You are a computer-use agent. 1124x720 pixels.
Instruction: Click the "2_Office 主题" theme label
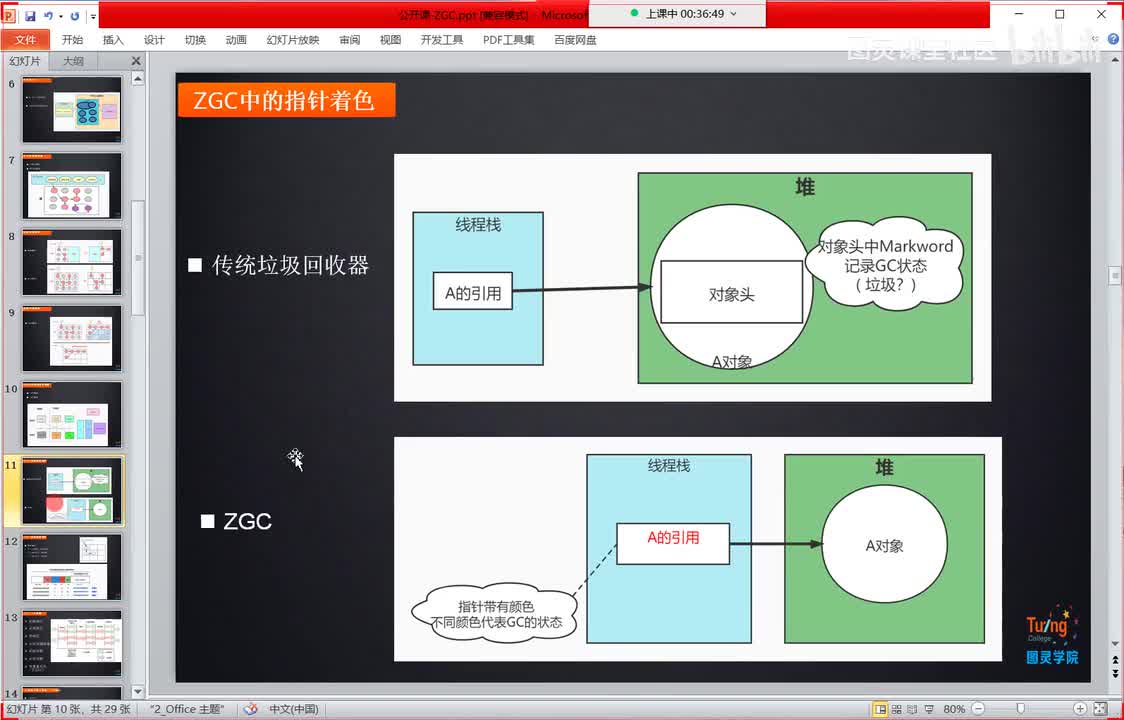click(186, 709)
